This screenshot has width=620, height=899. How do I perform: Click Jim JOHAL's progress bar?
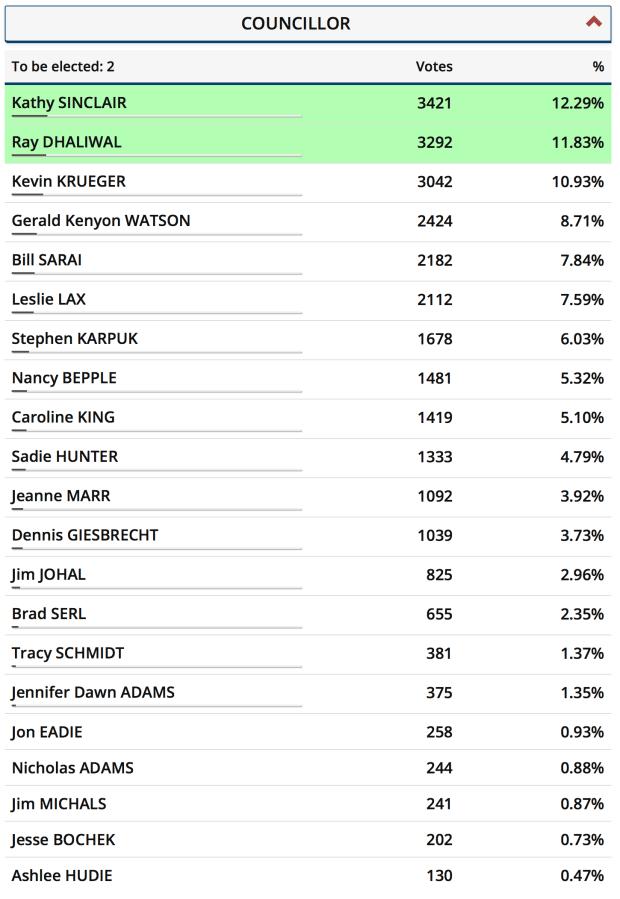tap(156, 588)
